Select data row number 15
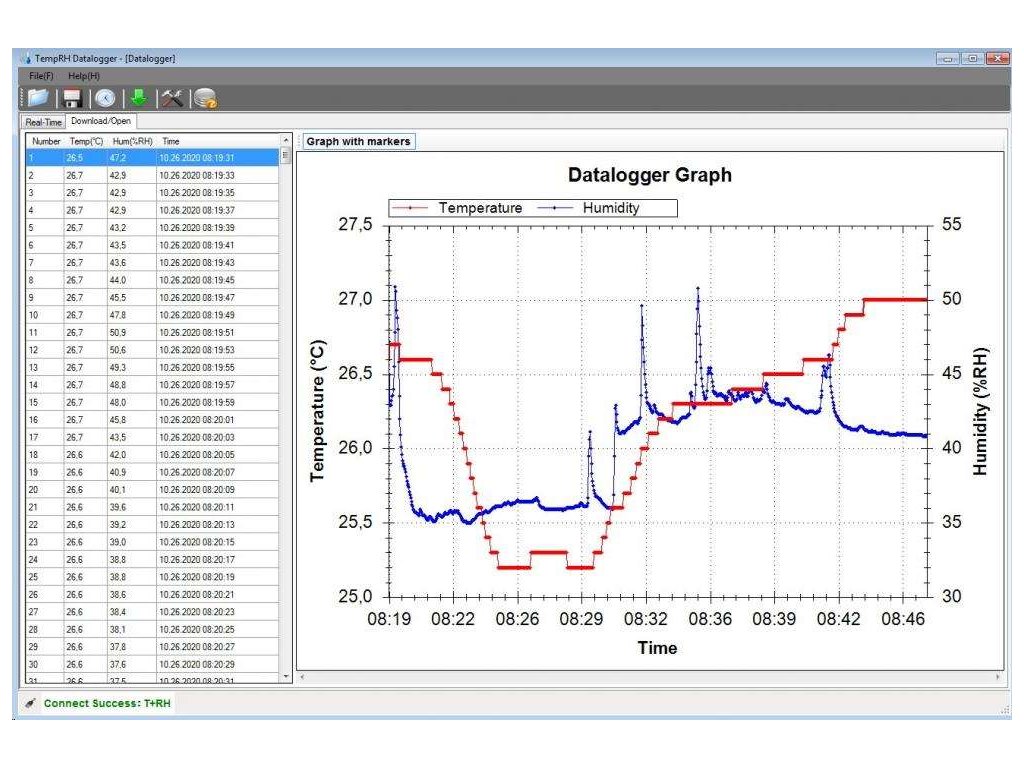1024x768 pixels. [150, 402]
